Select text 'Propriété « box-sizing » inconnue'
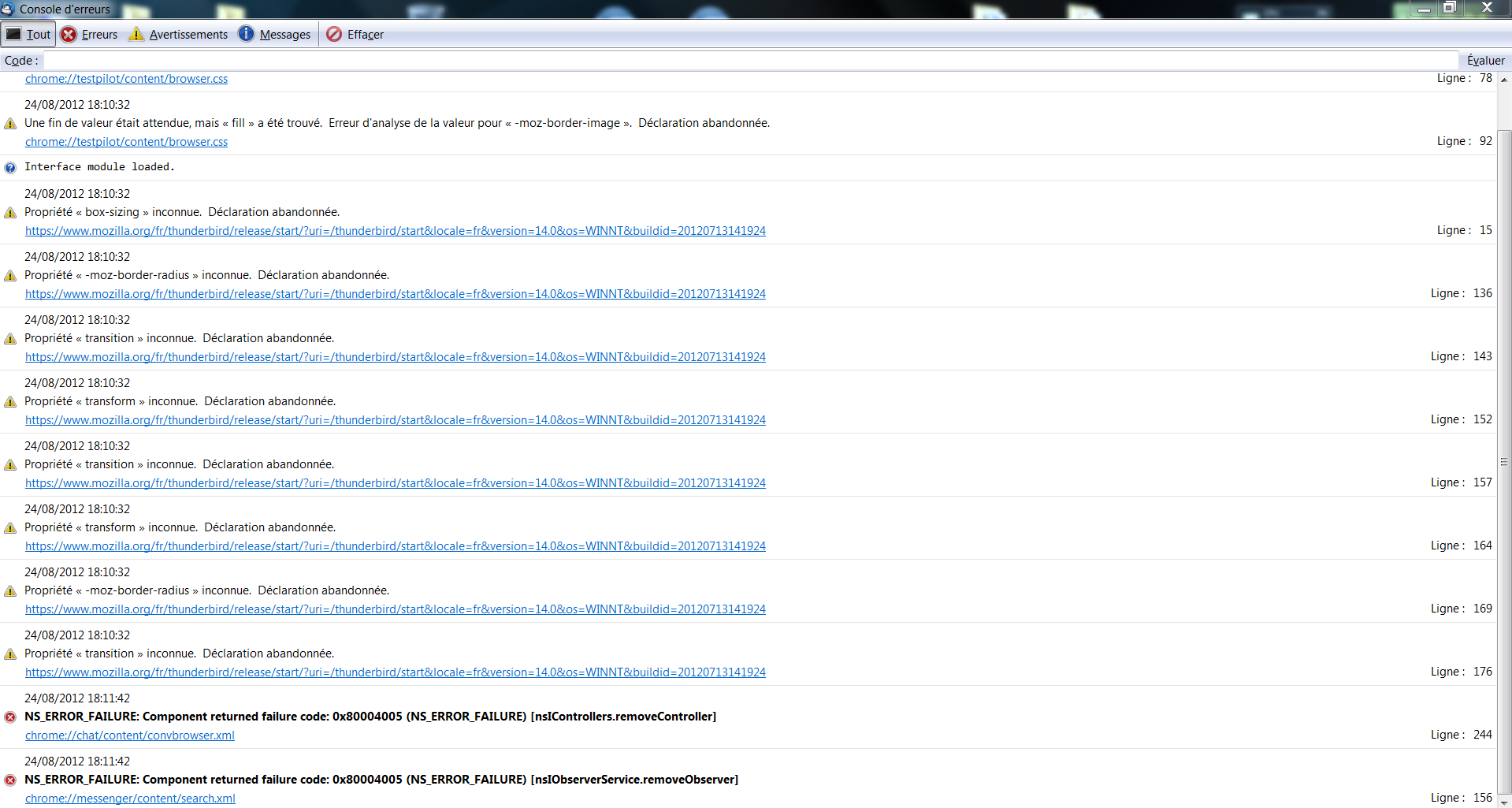This screenshot has height=808, width=1512. click(x=112, y=212)
